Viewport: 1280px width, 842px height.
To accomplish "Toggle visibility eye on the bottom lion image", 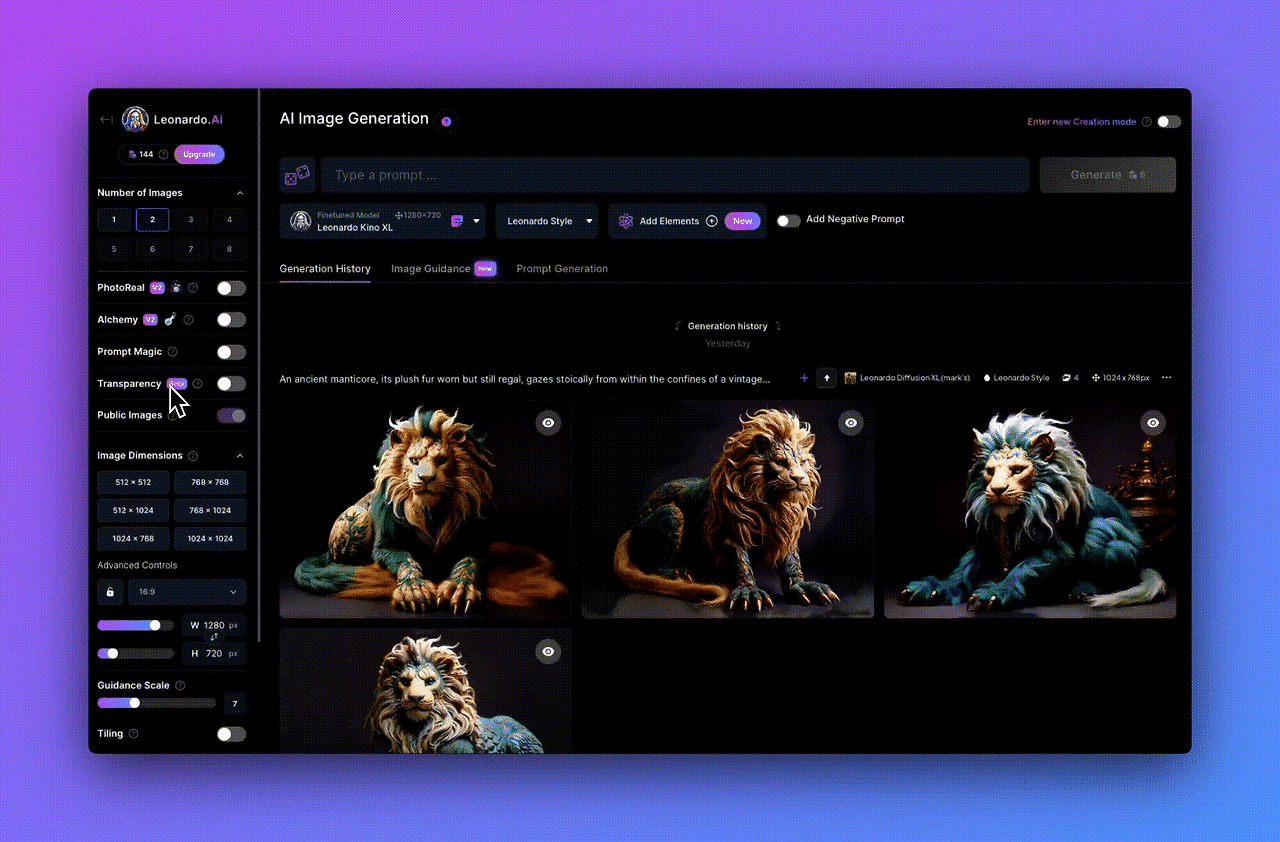I will (548, 652).
